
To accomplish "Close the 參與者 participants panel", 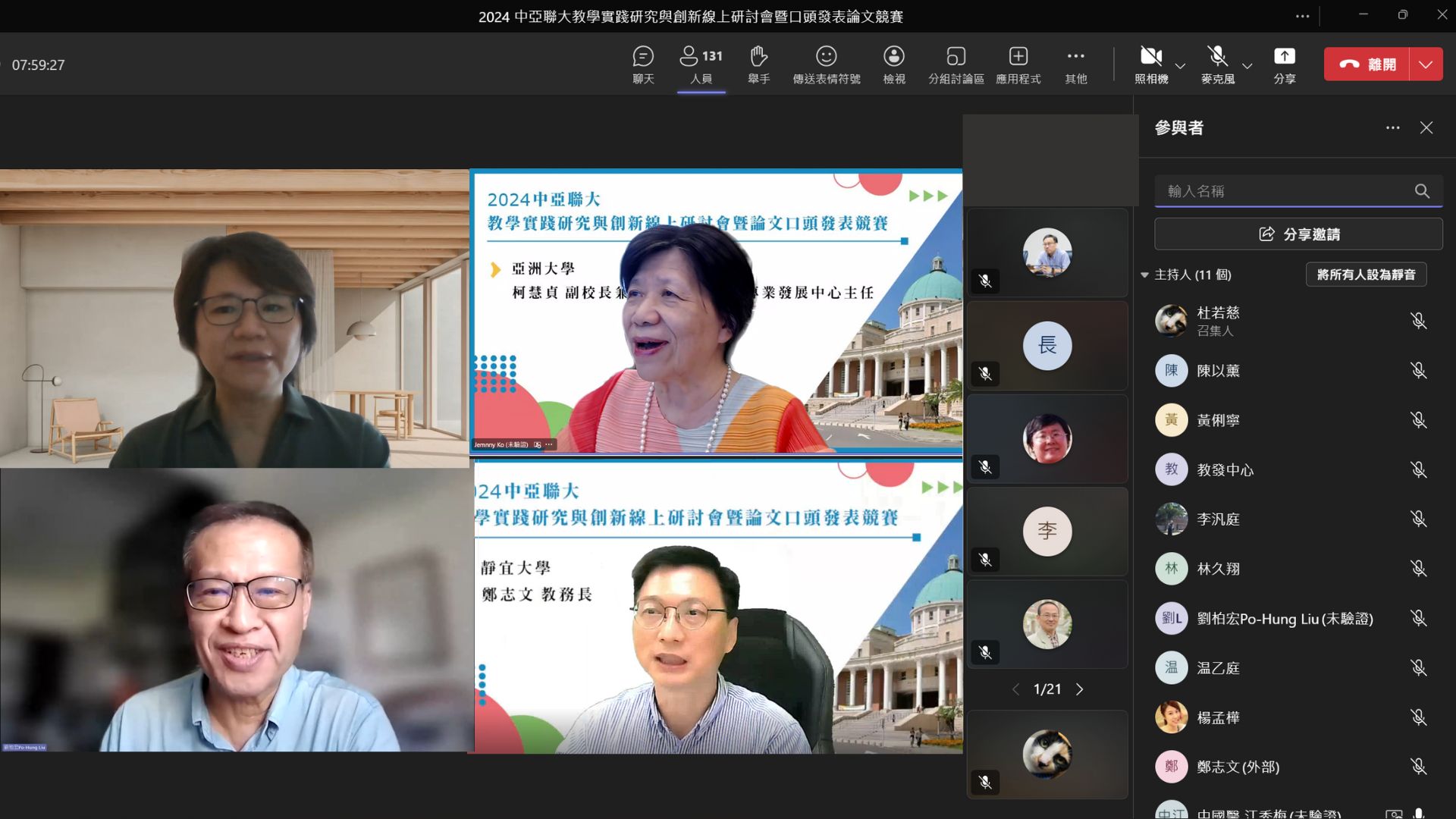I will tap(1426, 127).
